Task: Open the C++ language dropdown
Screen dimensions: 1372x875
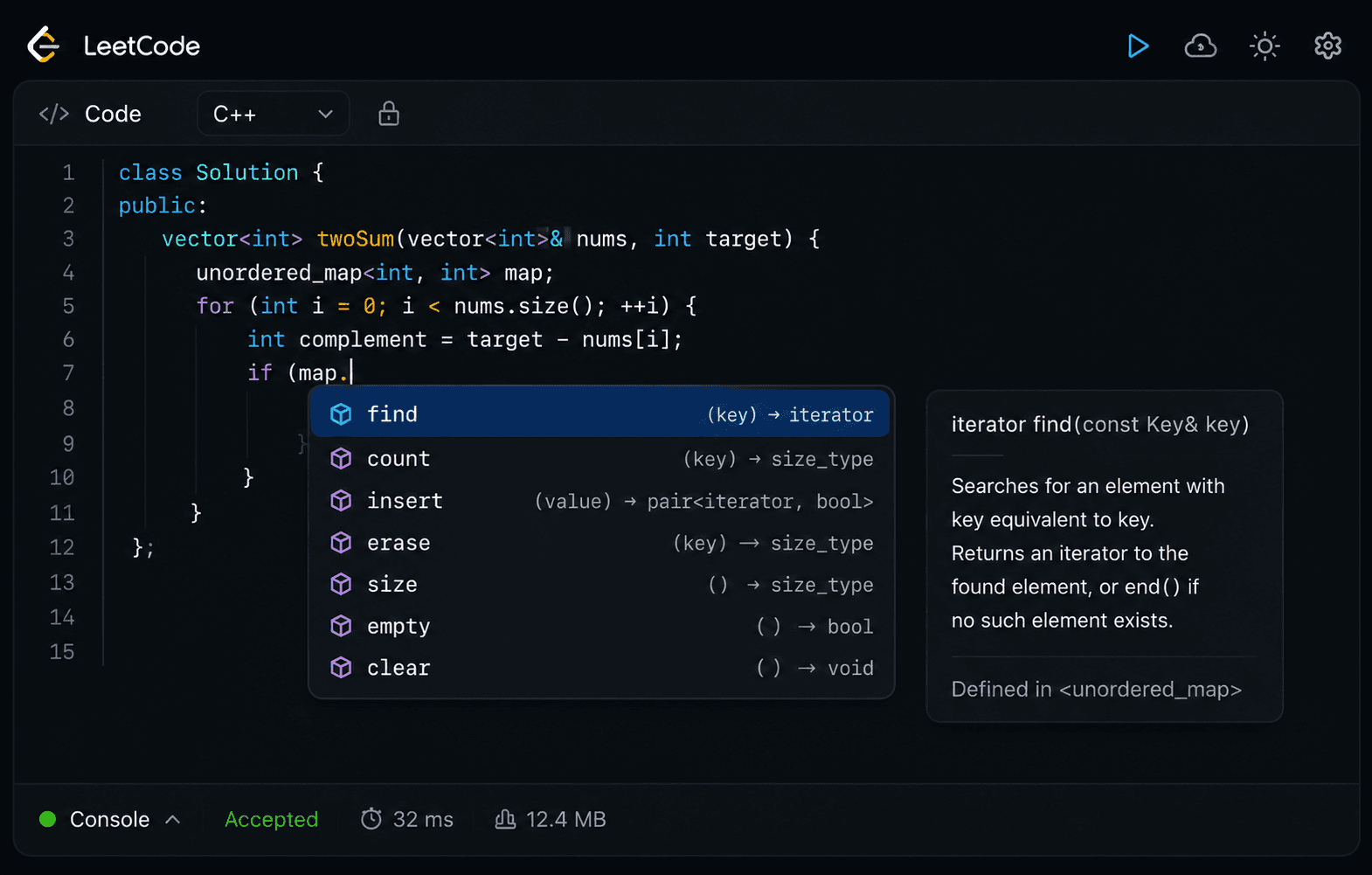Action: tap(274, 115)
